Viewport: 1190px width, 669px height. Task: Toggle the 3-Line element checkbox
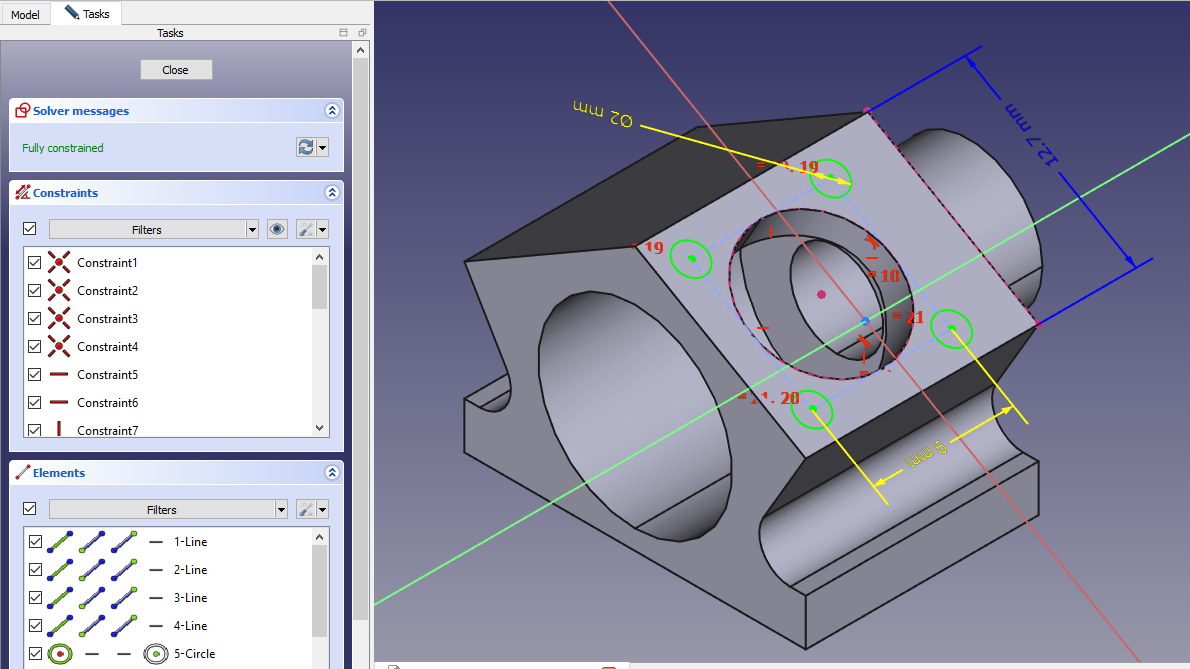(35, 598)
